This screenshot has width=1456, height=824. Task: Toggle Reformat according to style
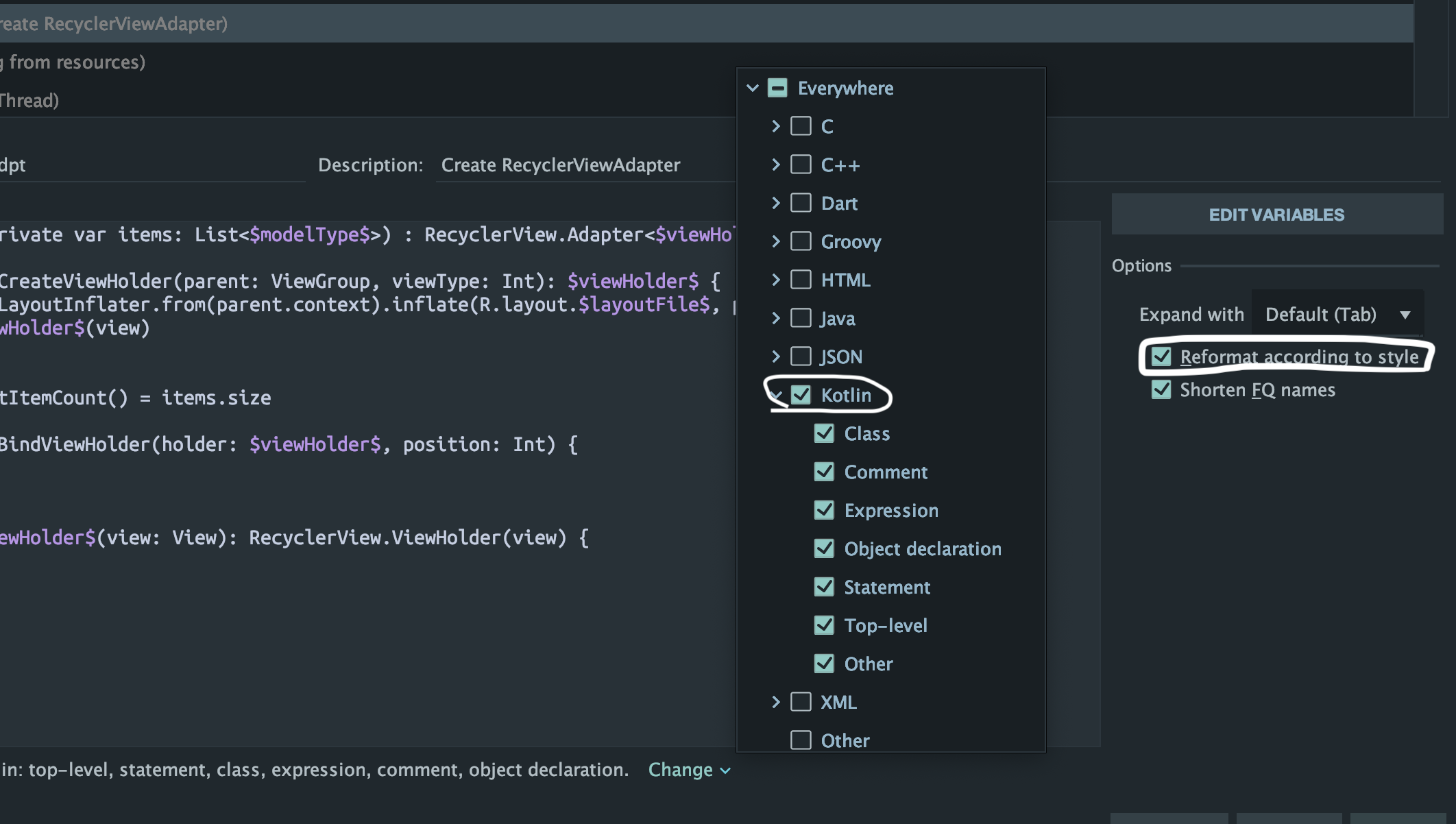[1161, 356]
